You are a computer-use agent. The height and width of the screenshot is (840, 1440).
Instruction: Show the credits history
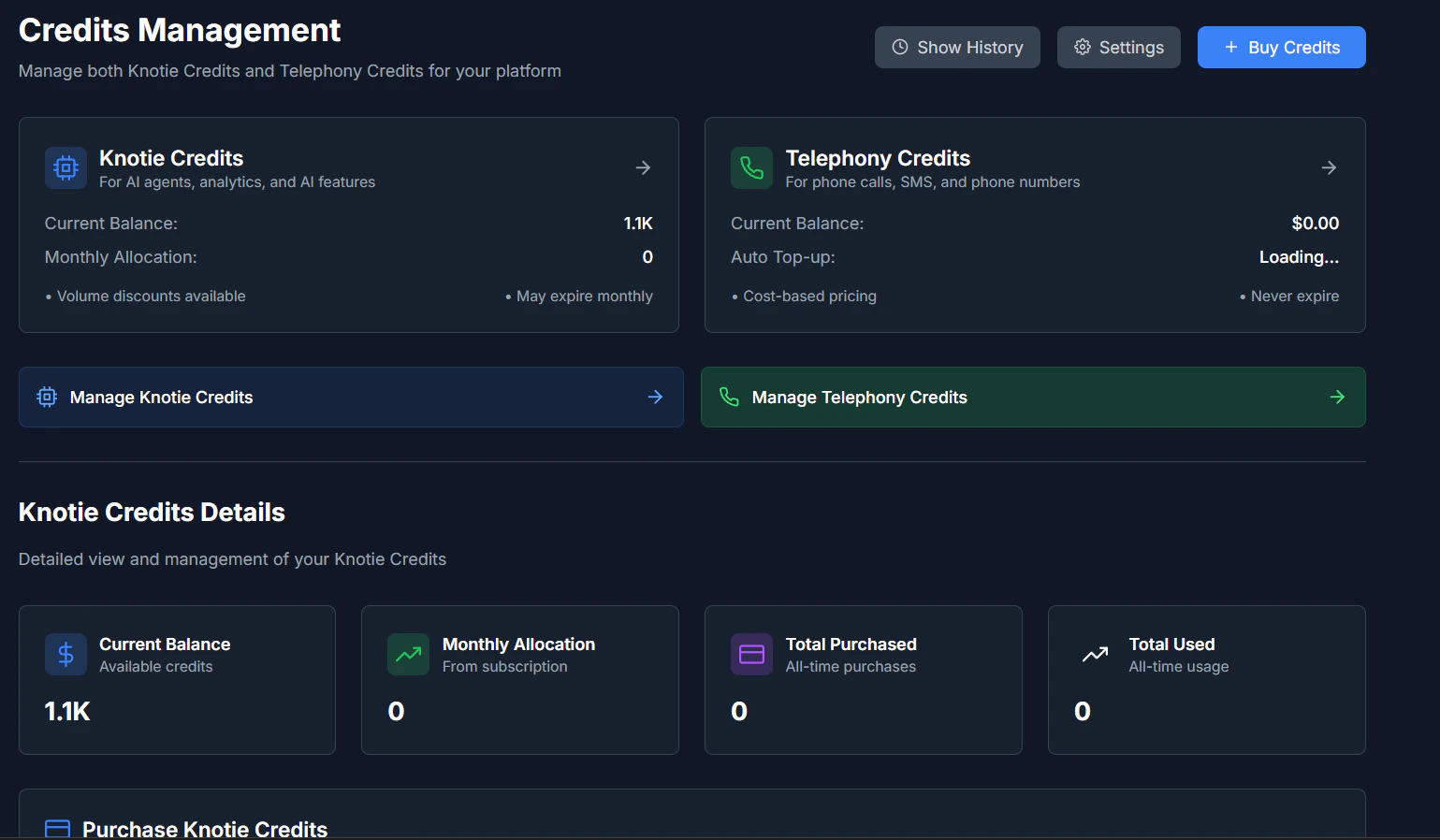pos(957,47)
